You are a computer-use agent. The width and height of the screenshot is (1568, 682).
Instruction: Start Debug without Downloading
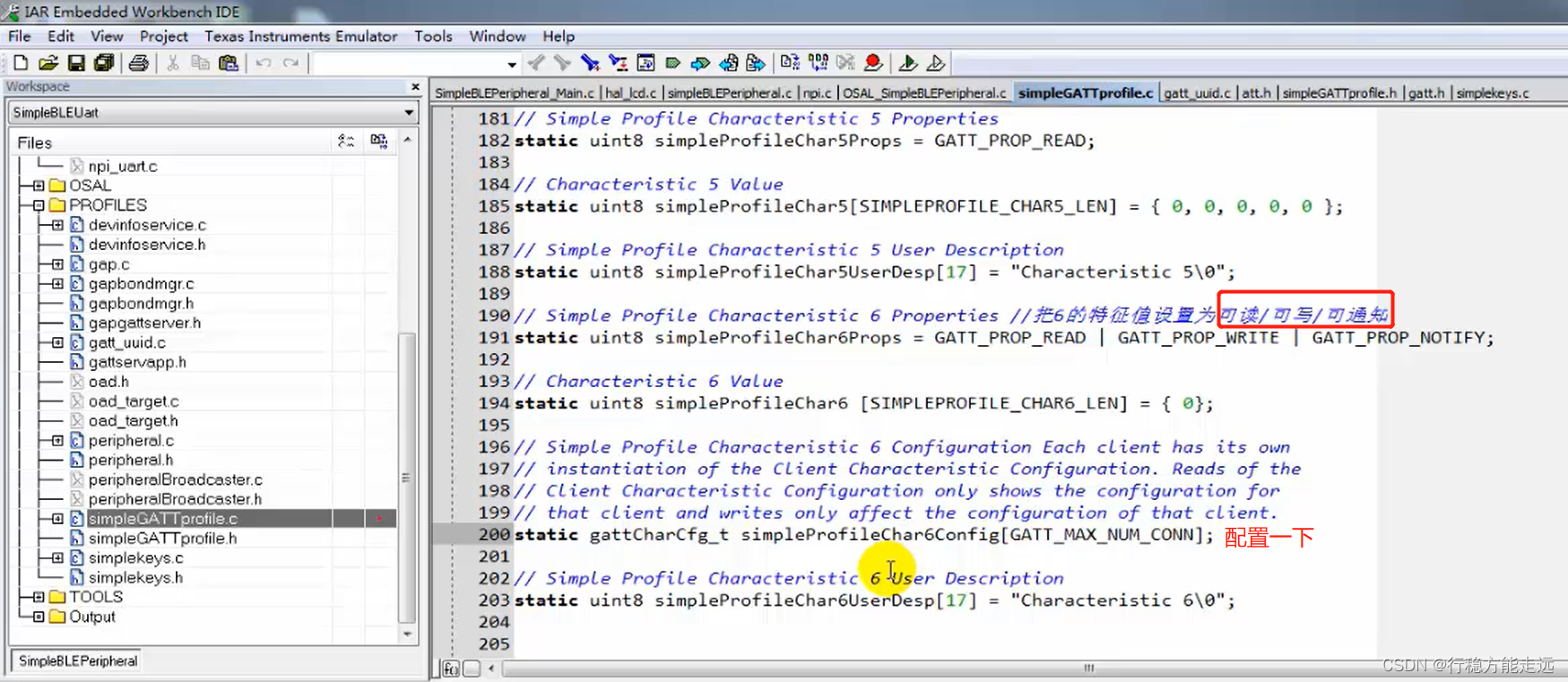935,63
